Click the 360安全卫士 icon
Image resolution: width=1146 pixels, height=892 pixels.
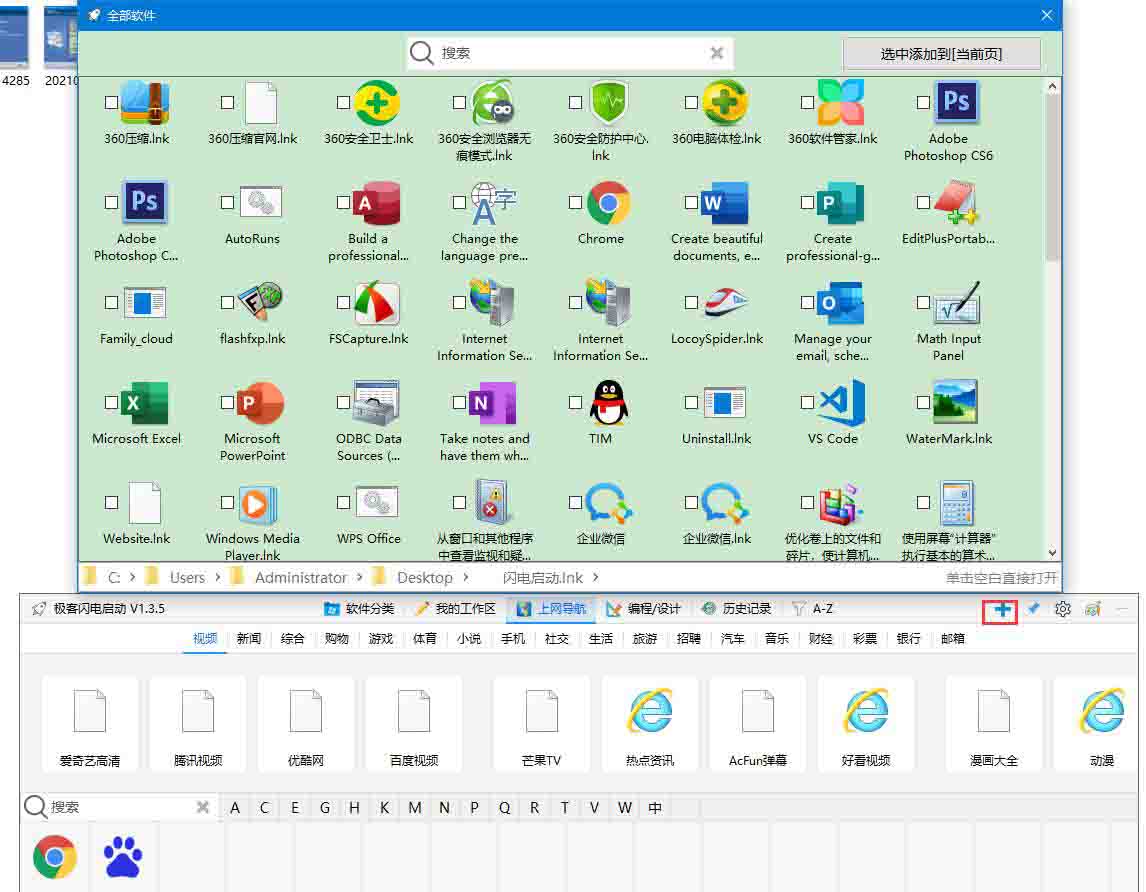376,102
